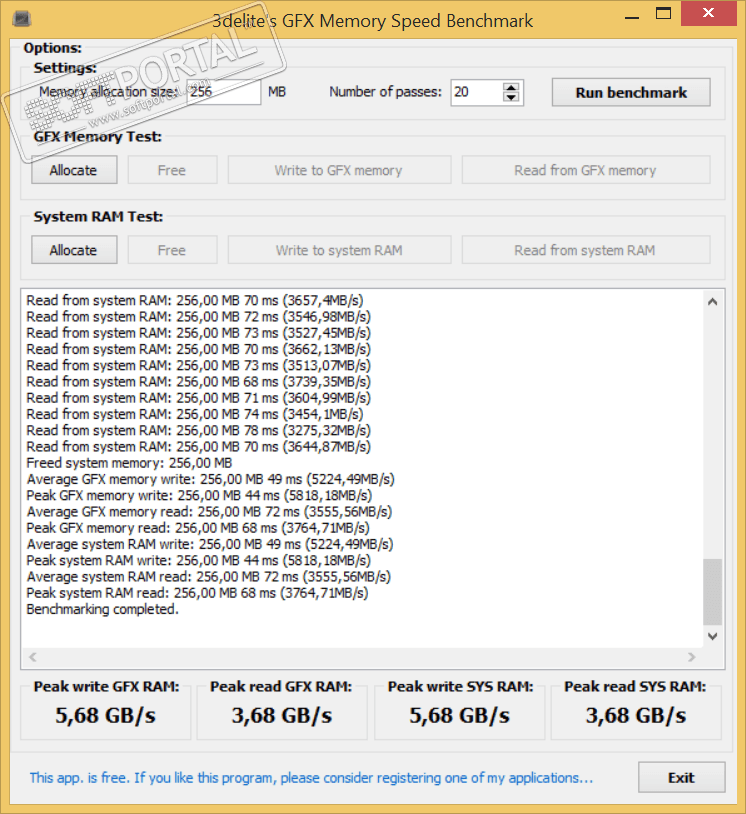Click Free in the System RAM Test group
This screenshot has width=746, height=814.
click(172, 250)
